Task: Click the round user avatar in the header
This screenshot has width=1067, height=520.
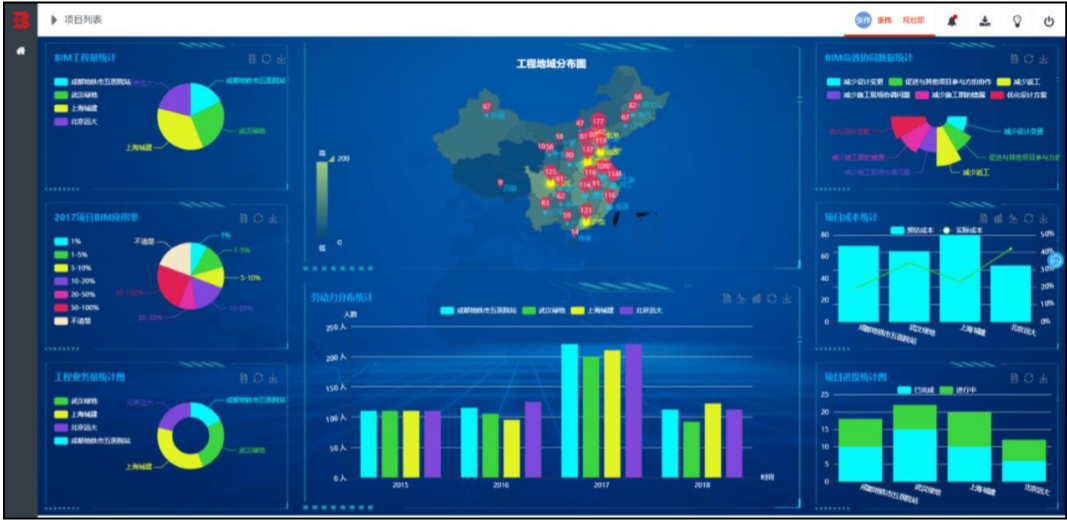Action: (x=863, y=20)
